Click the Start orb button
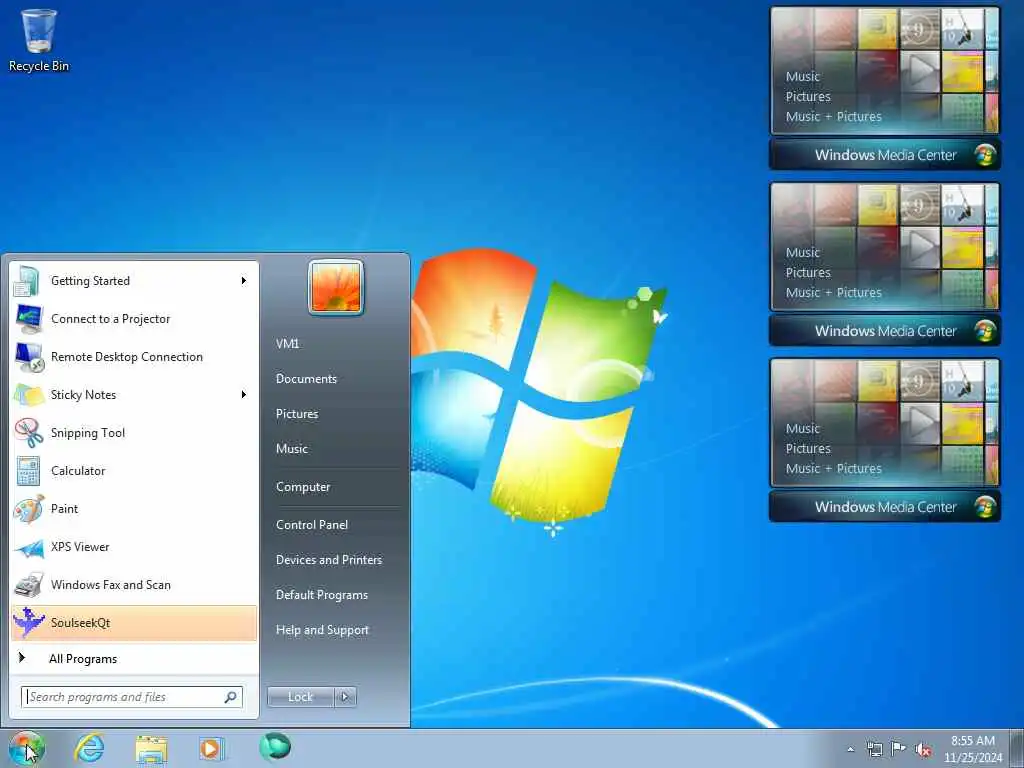Screen dimensions: 1024x768 point(27,748)
